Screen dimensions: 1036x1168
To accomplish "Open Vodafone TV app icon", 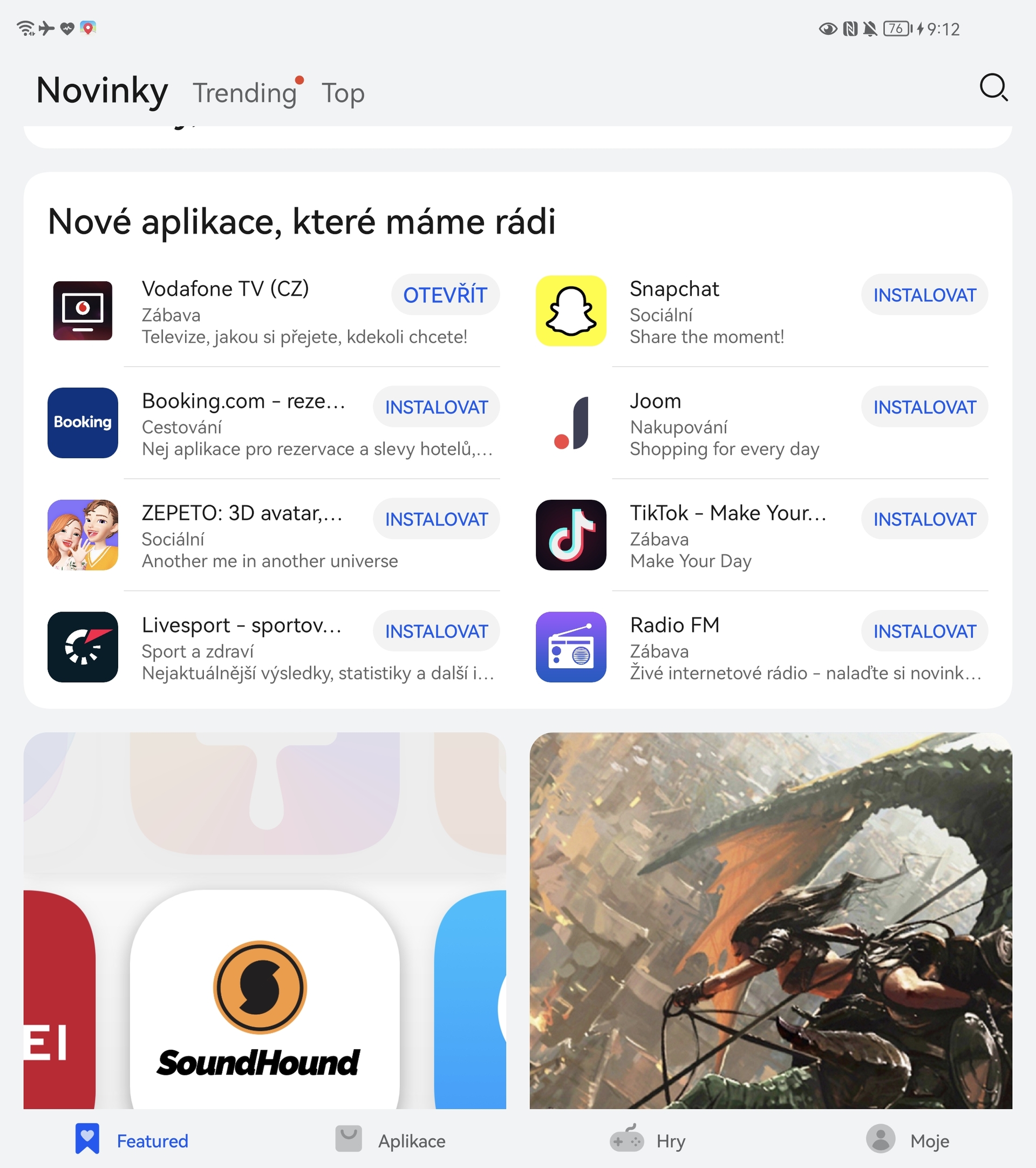I will (x=82, y=311).
